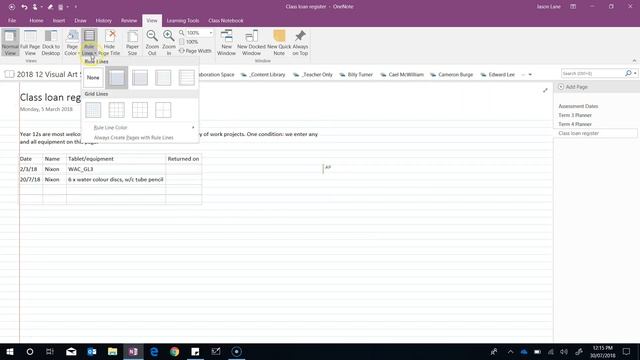Open File Explorer from the taskbar
The width and height of the screenshot is (640, 360).
tap(112, 351)
